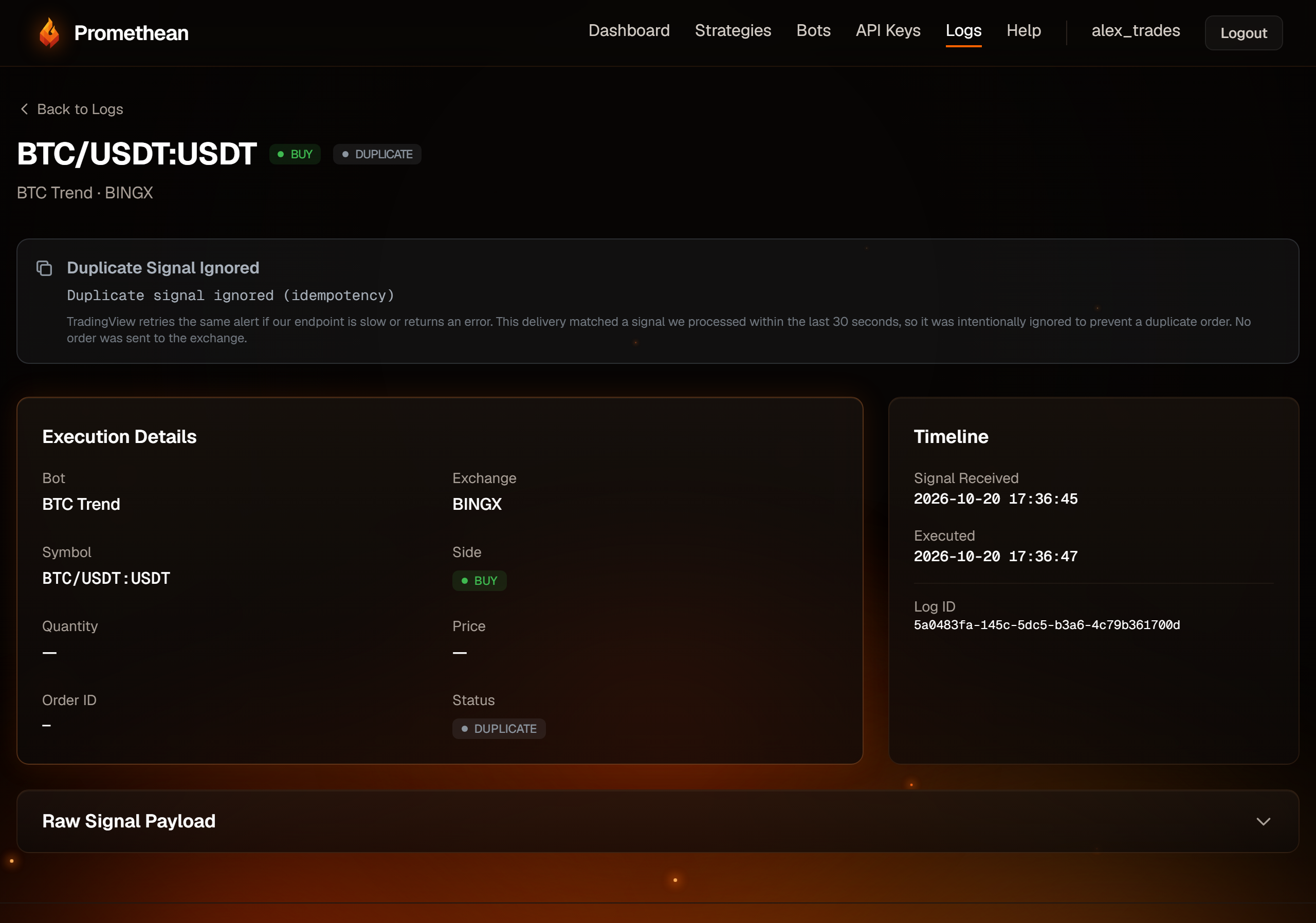Click the Promethean brand name
This screenshot has width=1316, height=923.
pyautogui.click(x=131, y=33)
